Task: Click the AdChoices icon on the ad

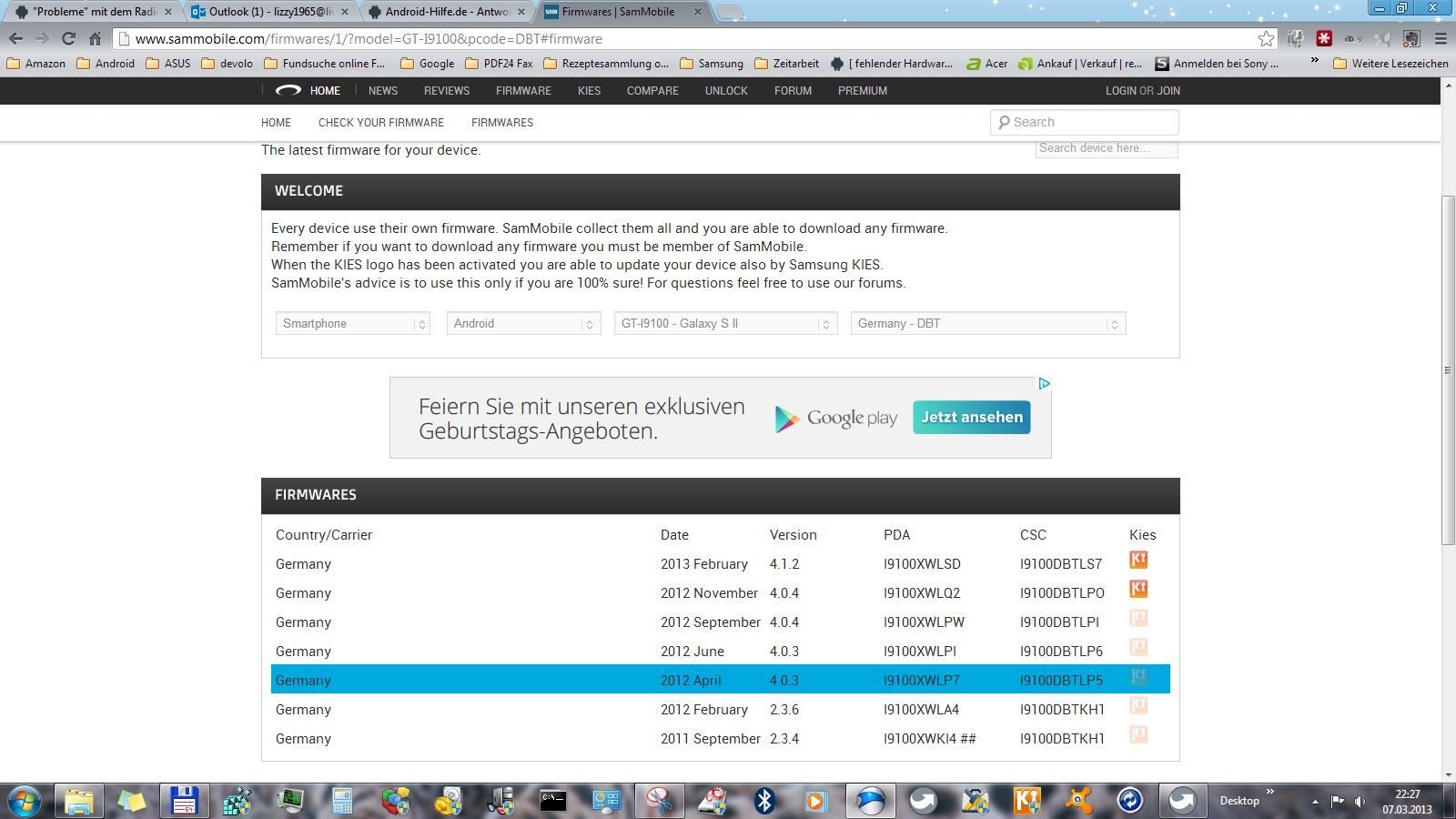Action: pos(1044,383)
